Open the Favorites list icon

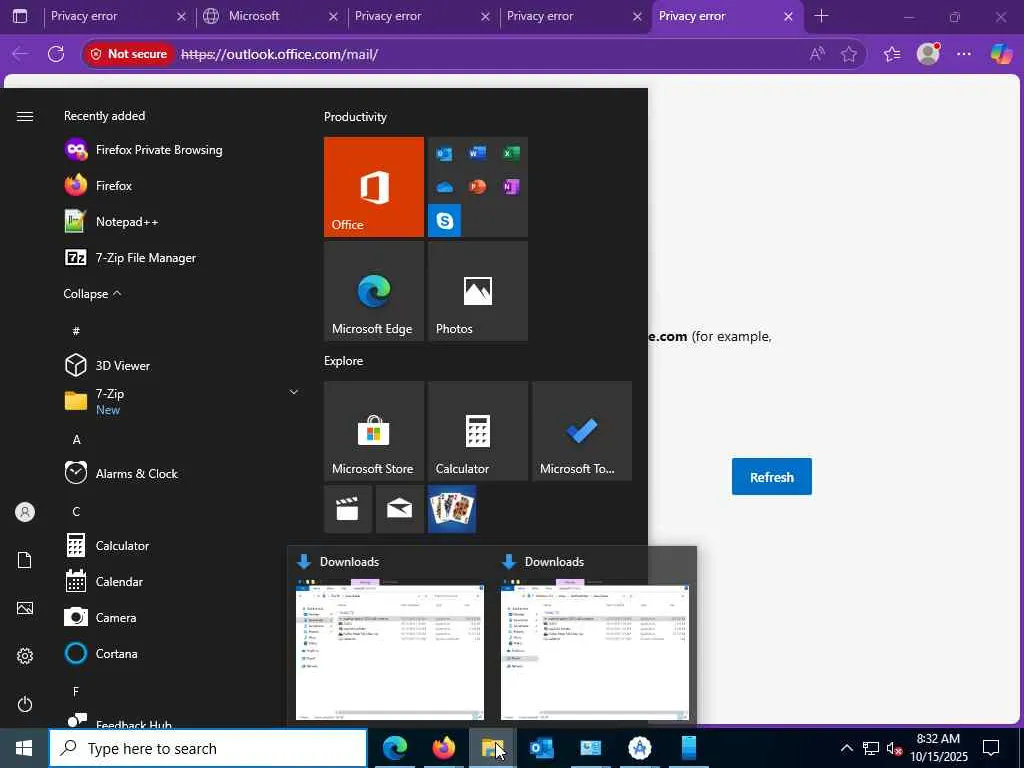click(x=892, y=54)
